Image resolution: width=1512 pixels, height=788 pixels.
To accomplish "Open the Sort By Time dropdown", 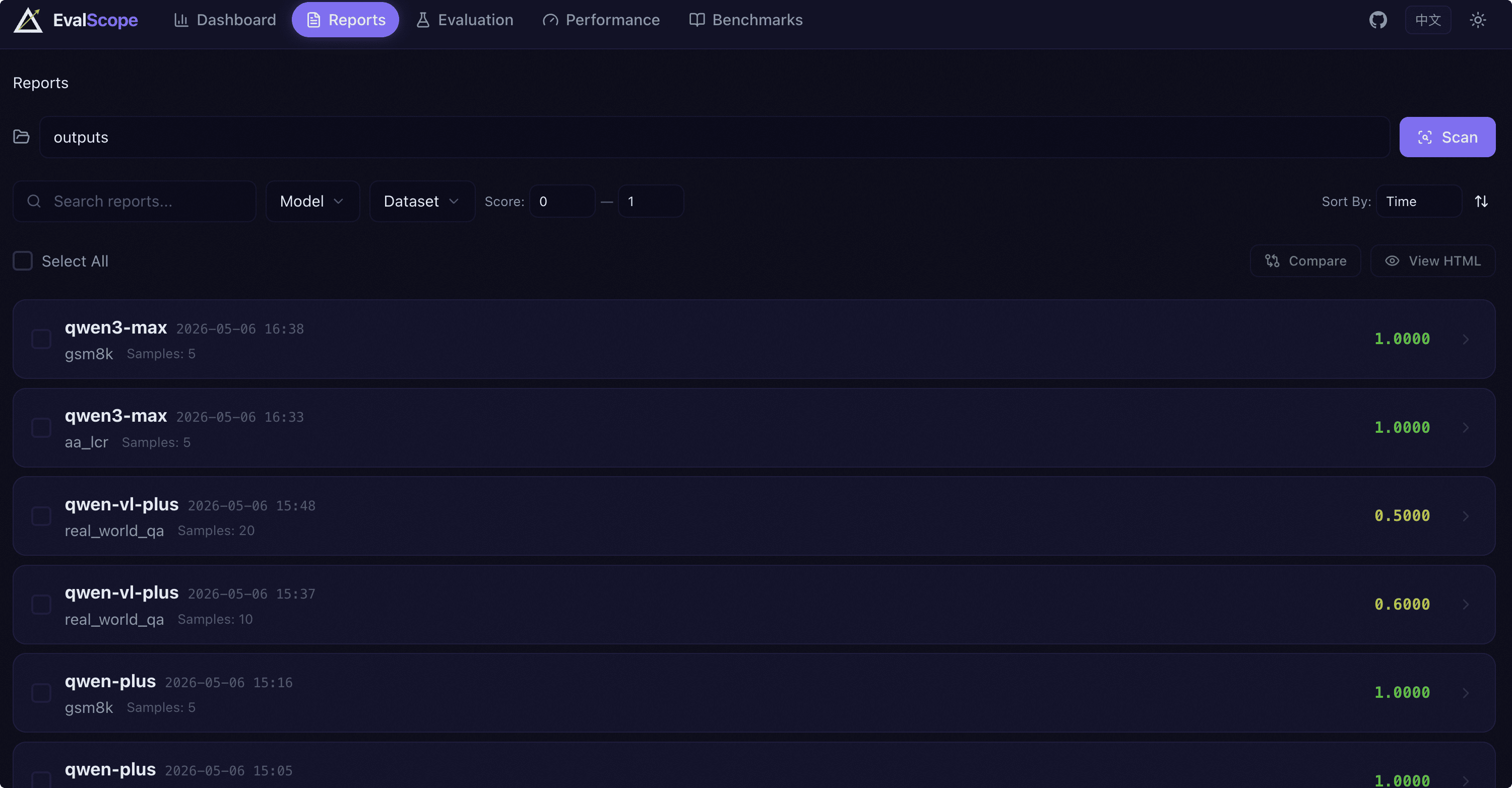I will 1419,201.
